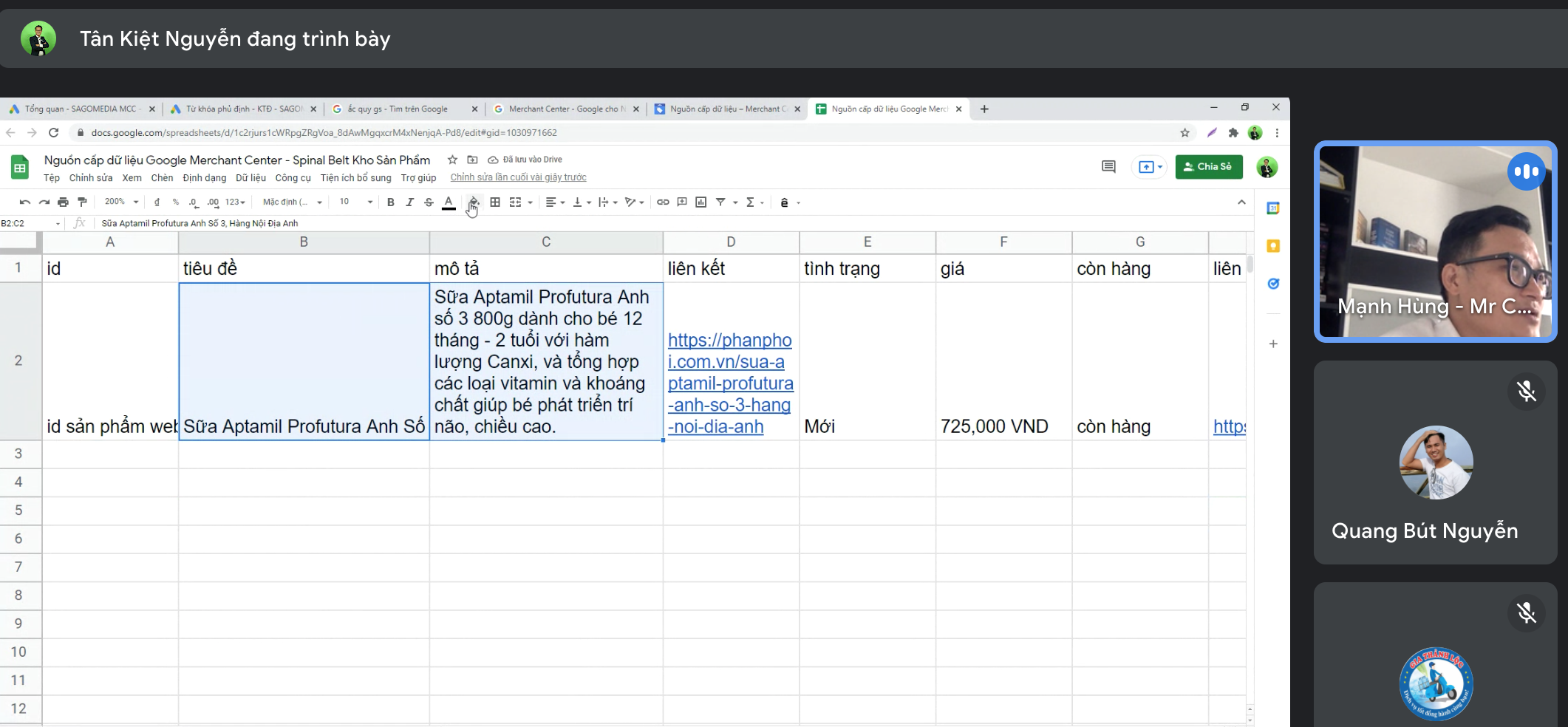The image size is (1568, 727).
Task: Open last edit link Chỉnh sửa lần cuối
Action: pyautogui.click(x=518, y=177)
